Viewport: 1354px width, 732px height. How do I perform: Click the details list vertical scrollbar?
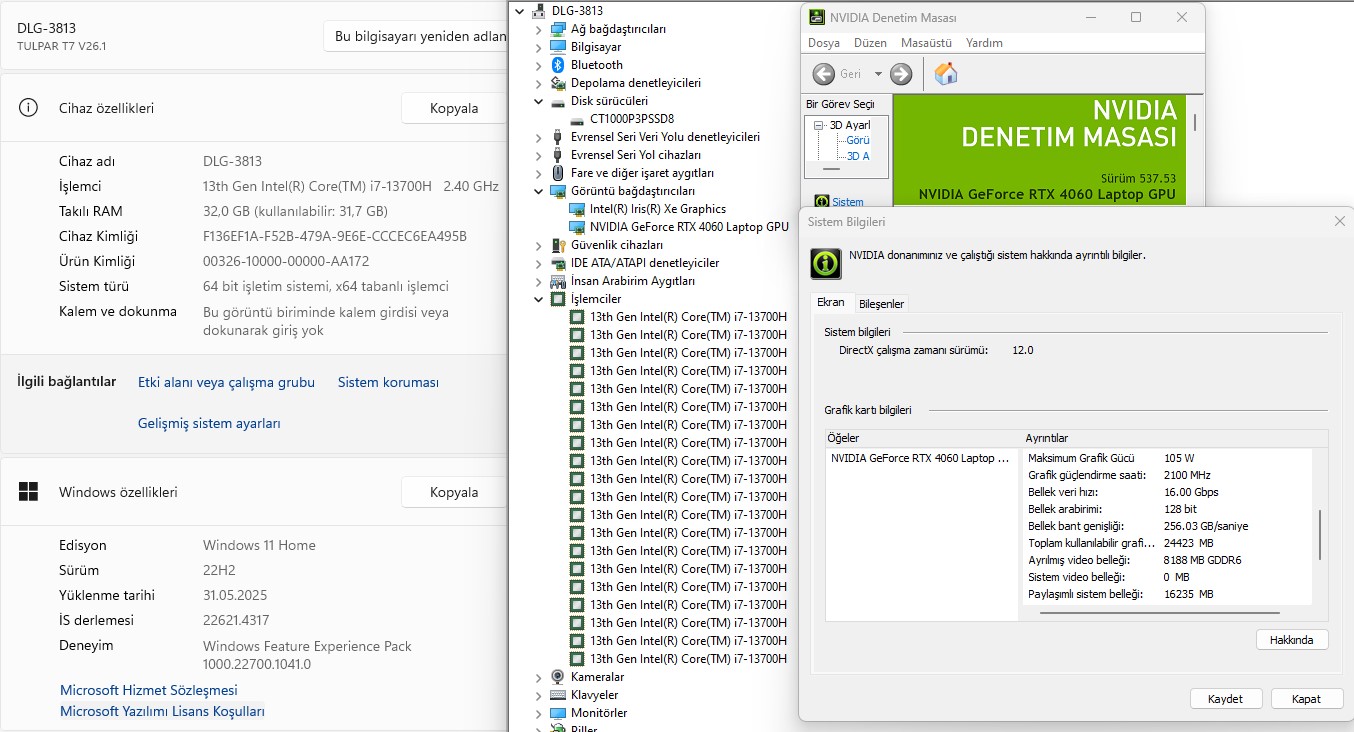[x=1320, y=535]
